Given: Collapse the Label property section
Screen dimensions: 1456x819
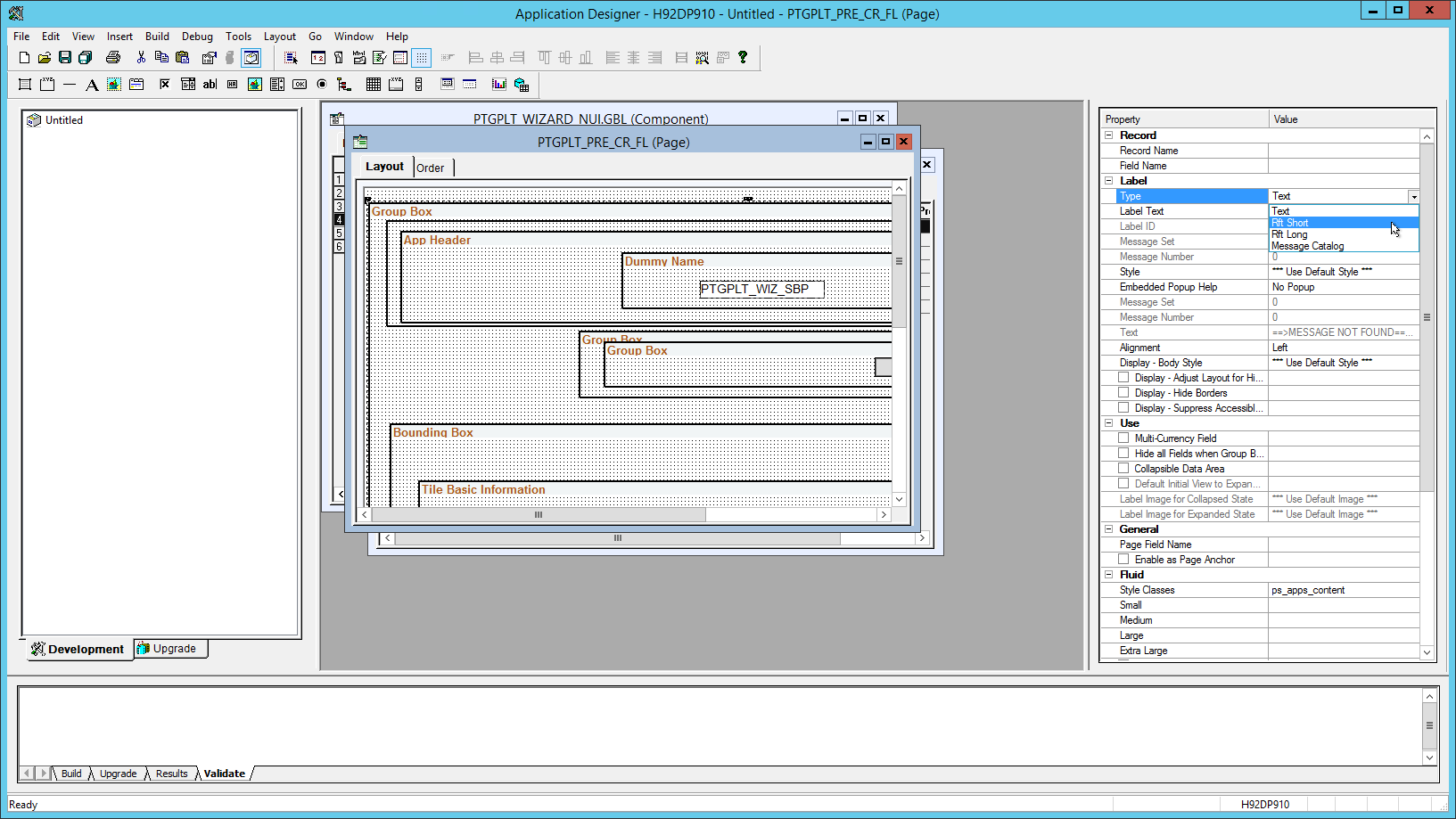Looking at the screenshot, I should tap(1109, 181).
